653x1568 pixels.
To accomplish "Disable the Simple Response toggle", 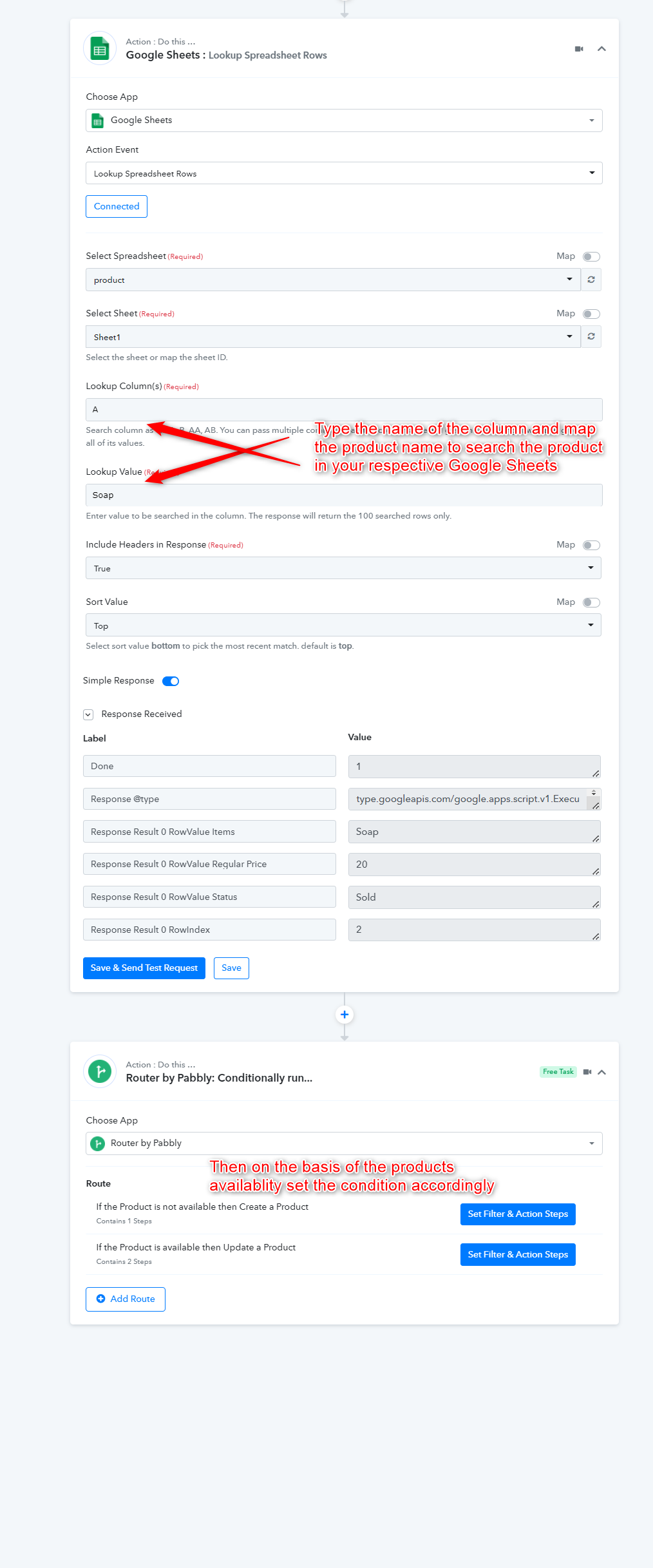I will (x=171, y=681).
